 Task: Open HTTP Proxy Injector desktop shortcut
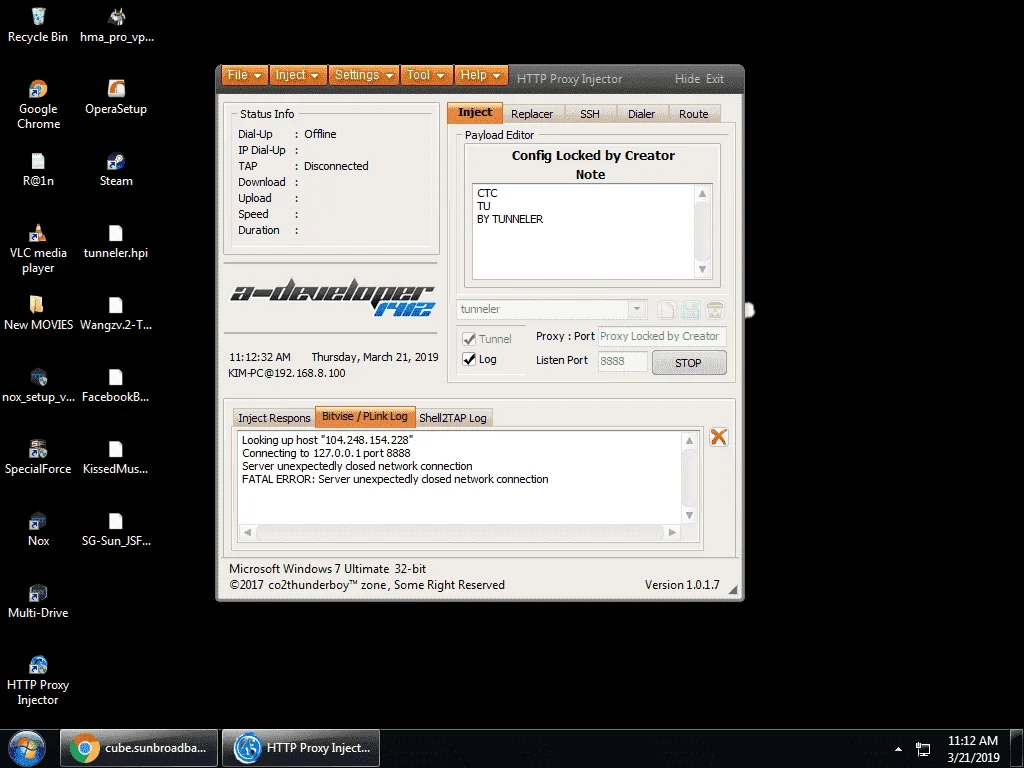coord(38,681)
